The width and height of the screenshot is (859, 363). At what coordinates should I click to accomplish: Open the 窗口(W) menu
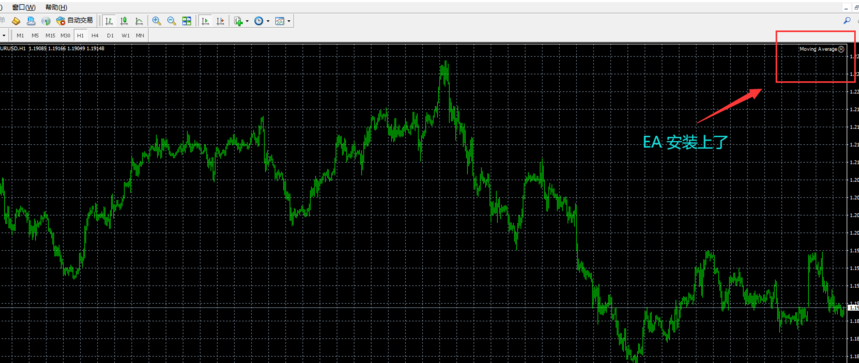(x=24, y=7)
